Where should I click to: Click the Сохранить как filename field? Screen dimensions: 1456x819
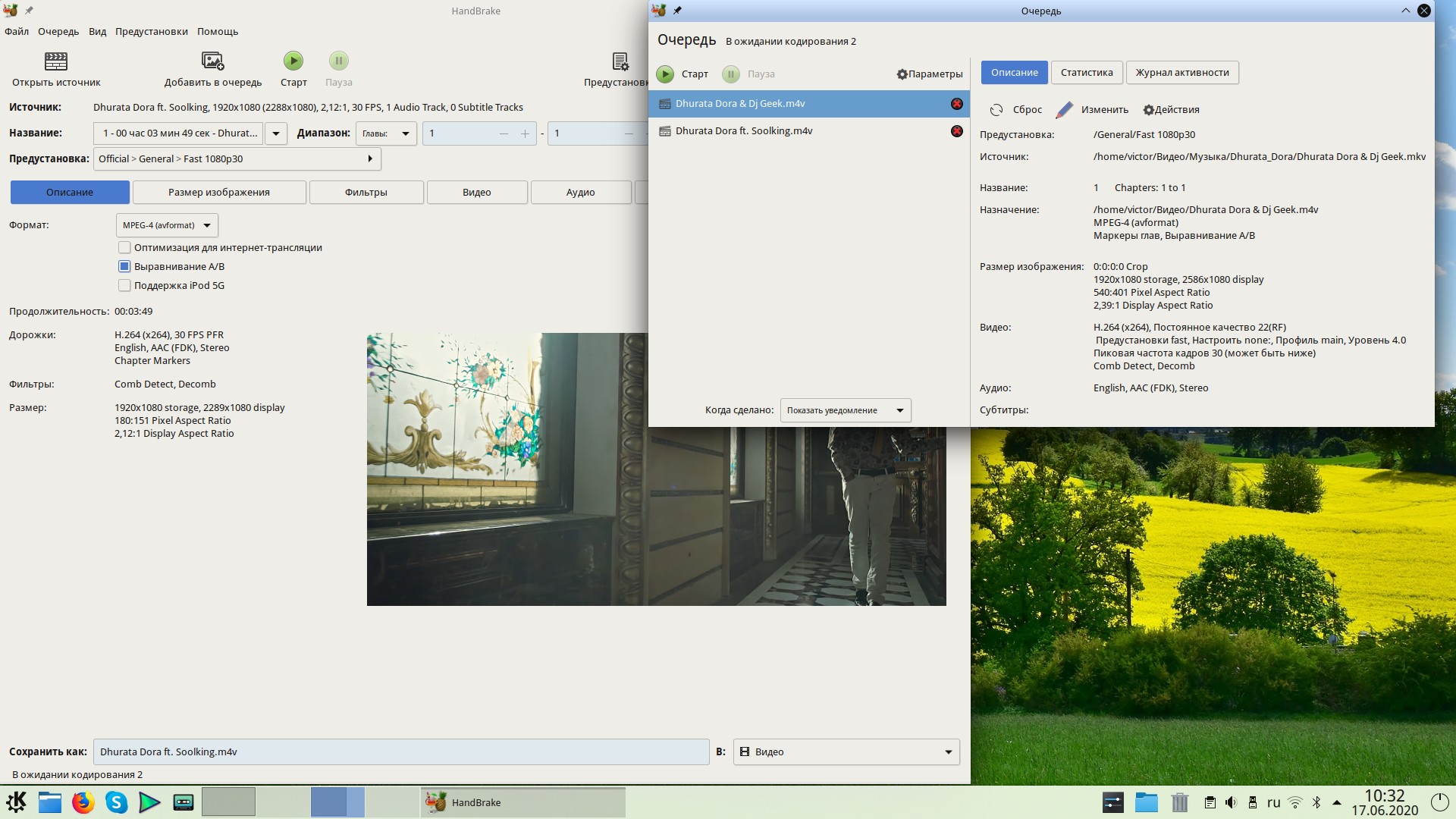[x=400, y=752]
